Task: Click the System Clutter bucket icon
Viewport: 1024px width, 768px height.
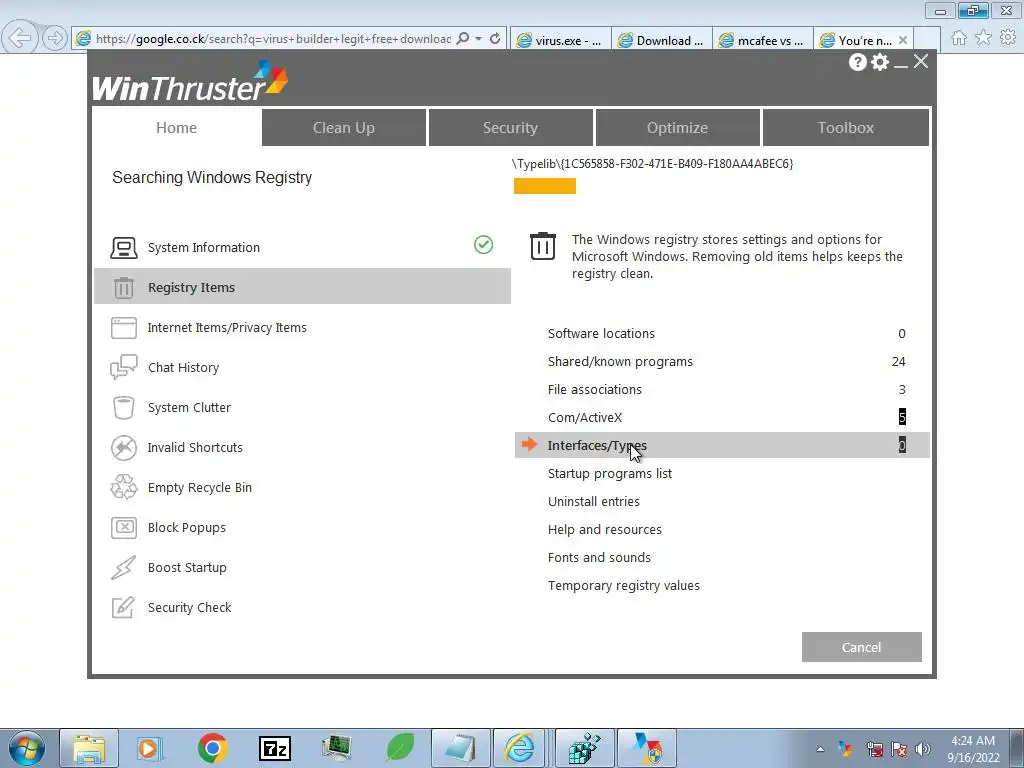Action: point(123,408)
